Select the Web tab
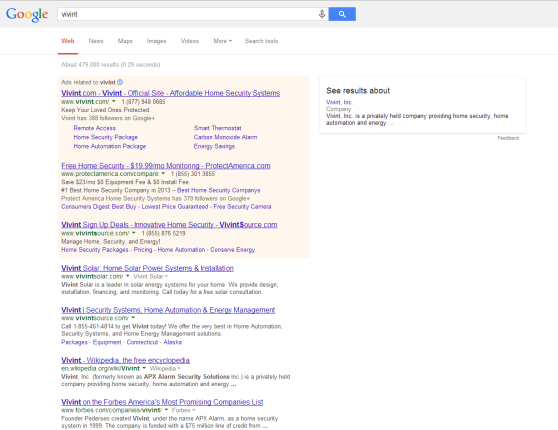The height and width of the screenshot is (430, 558). tap(68, 41)
